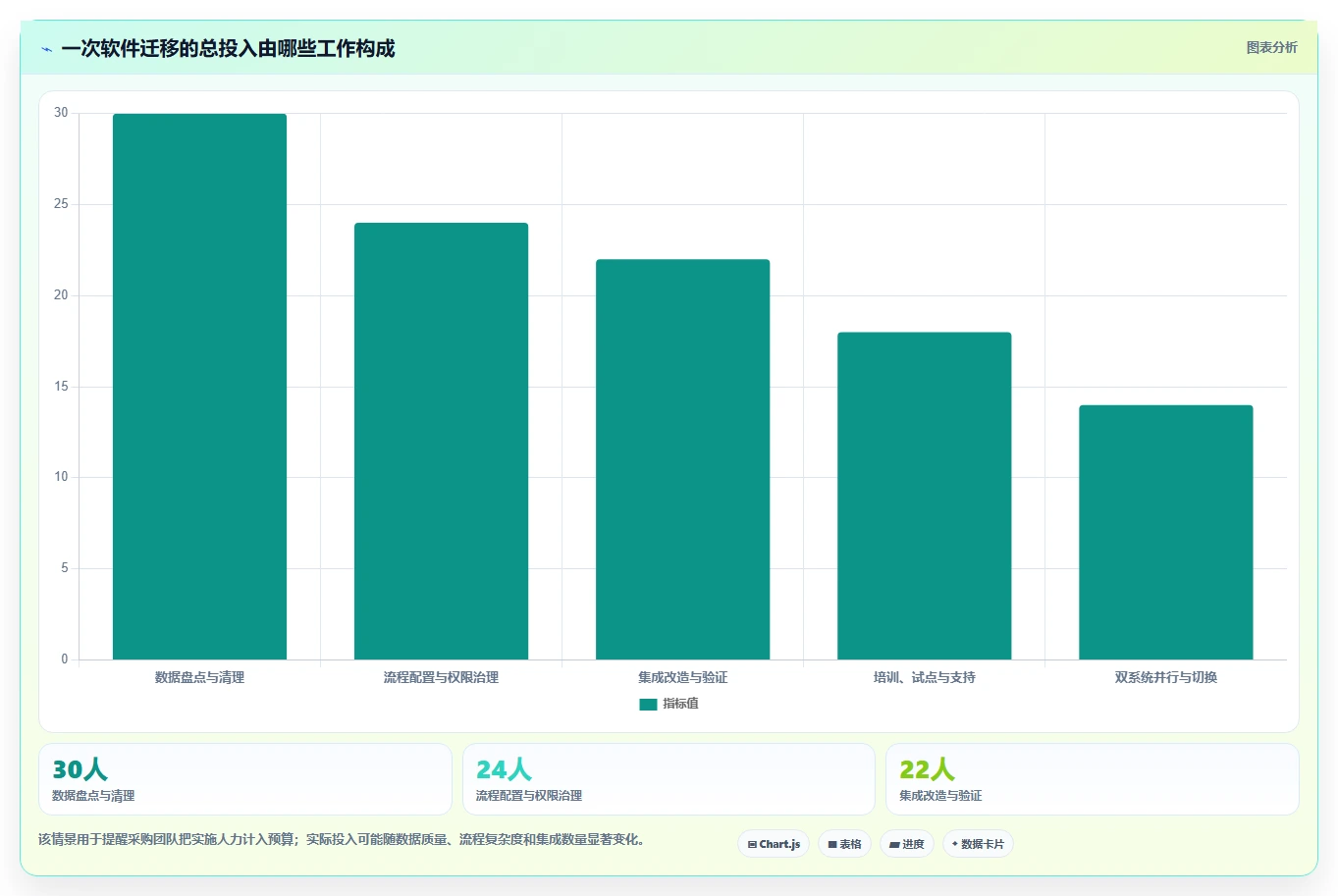Screen dimensions: 1338x896
Task: Click the y-axis value 25
Action: (61, 204)
